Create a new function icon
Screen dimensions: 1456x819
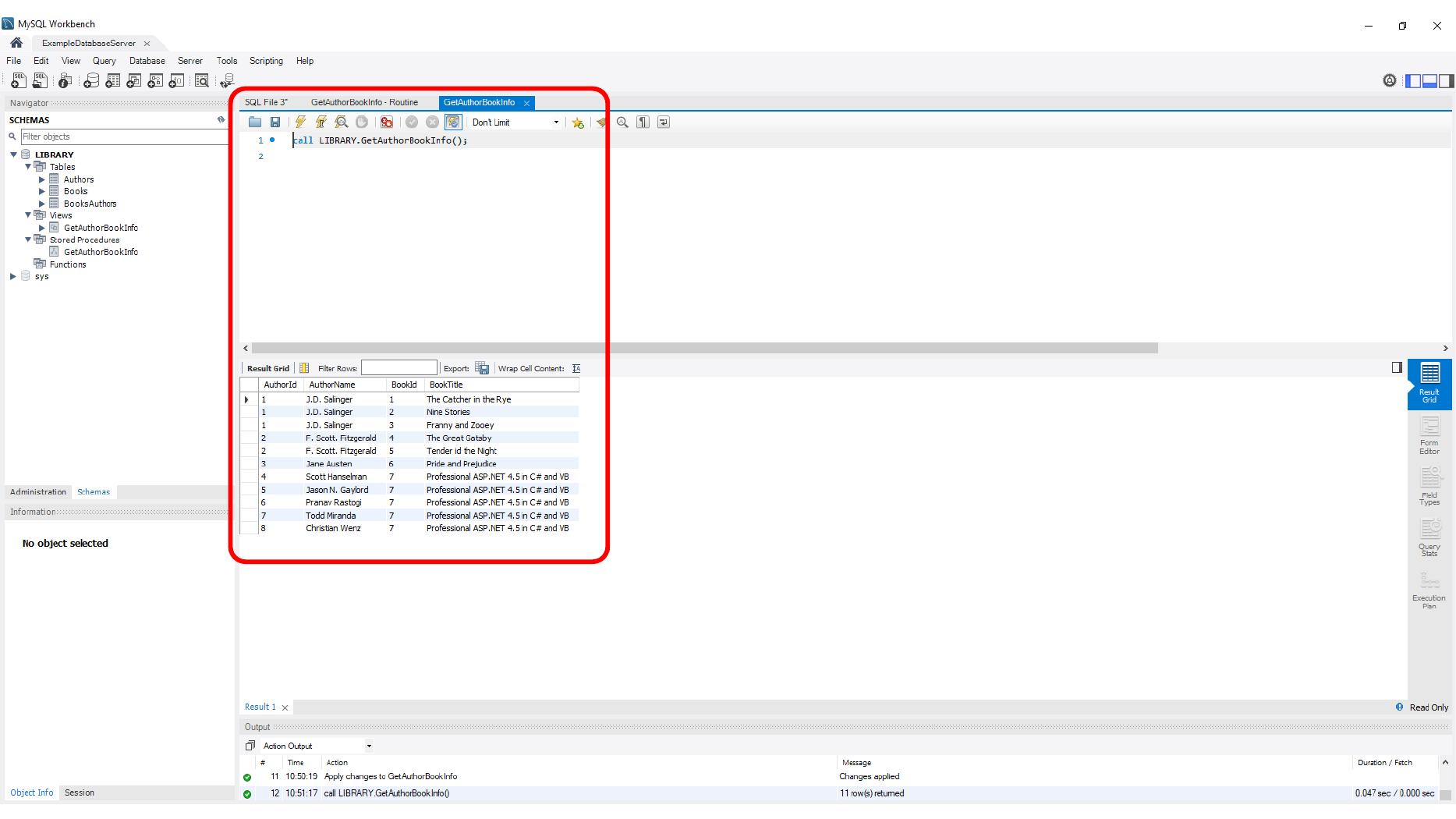click(177, 80)
